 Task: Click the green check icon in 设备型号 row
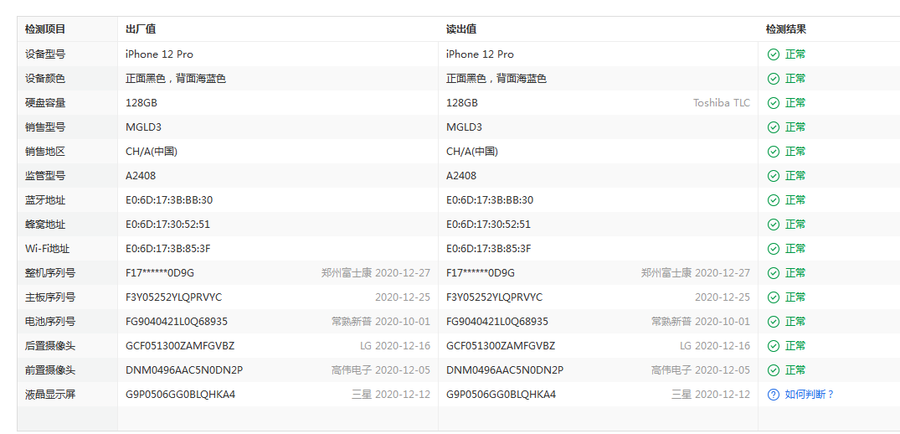coord(773,55)
